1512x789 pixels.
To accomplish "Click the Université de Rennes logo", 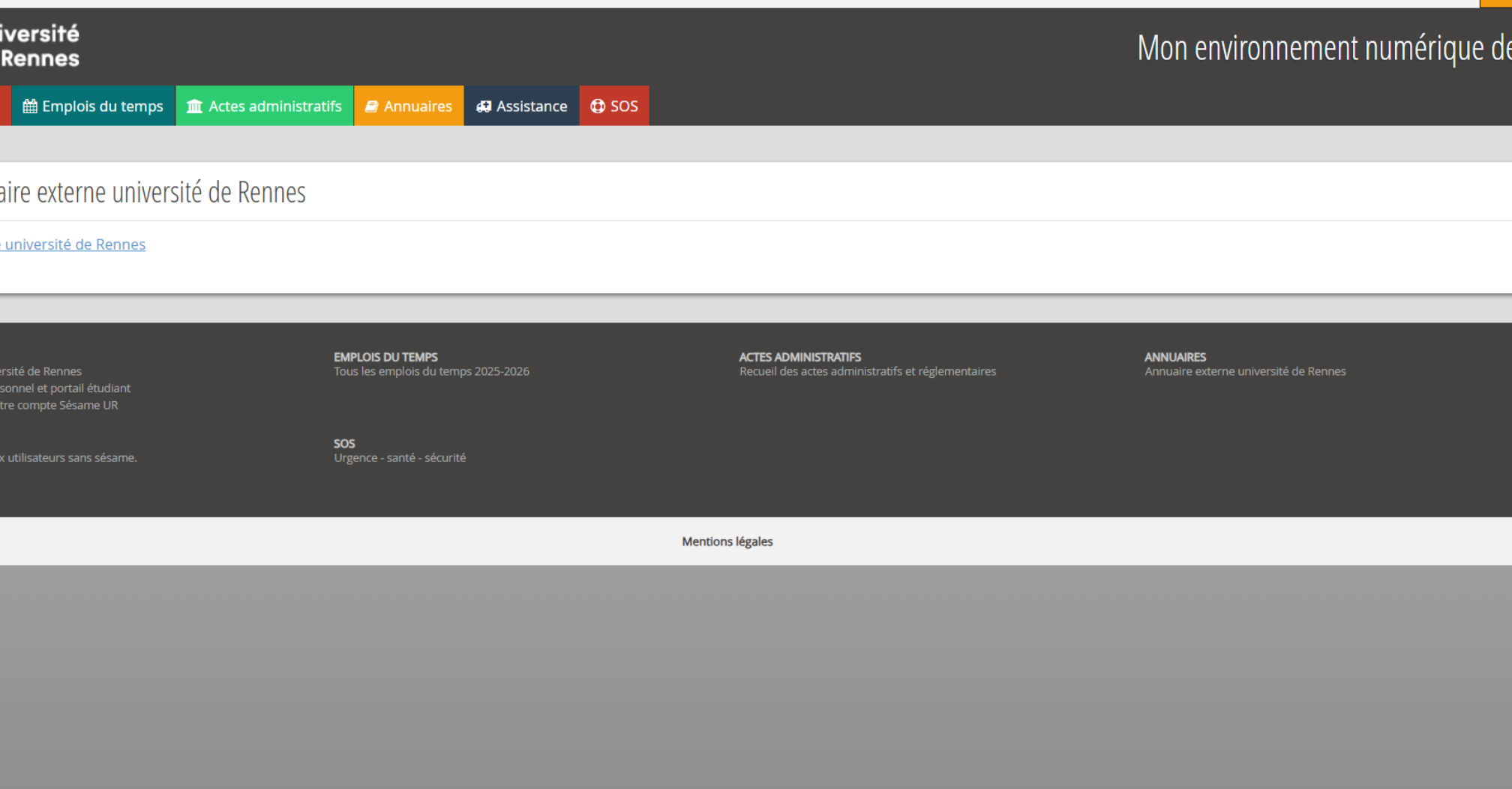I will pos(39,46).
